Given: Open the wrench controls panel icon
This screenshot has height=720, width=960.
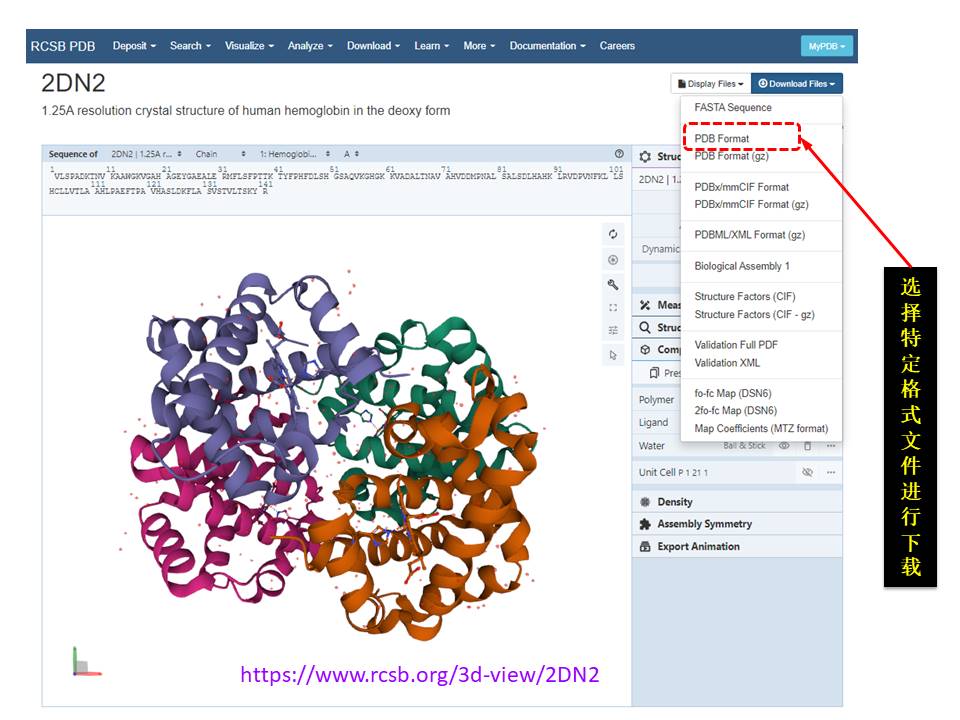Looking at the screenshot, I should coord(613,284).
